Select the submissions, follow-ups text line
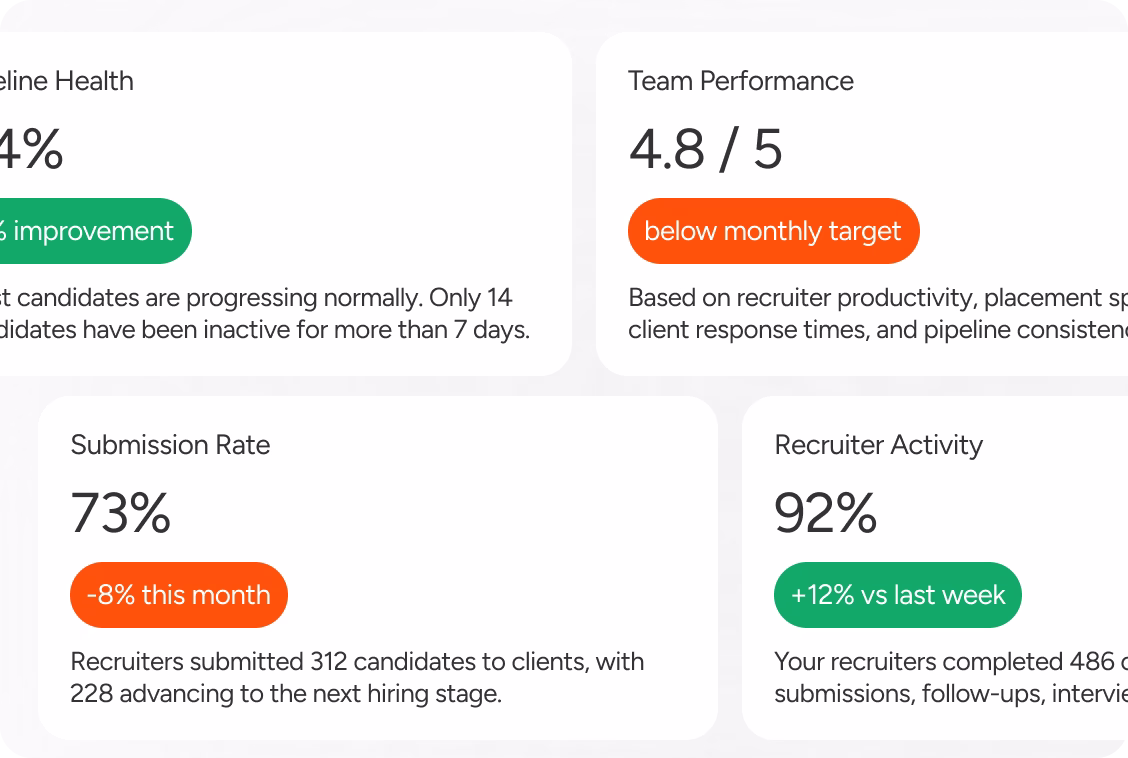 (951, 694)
